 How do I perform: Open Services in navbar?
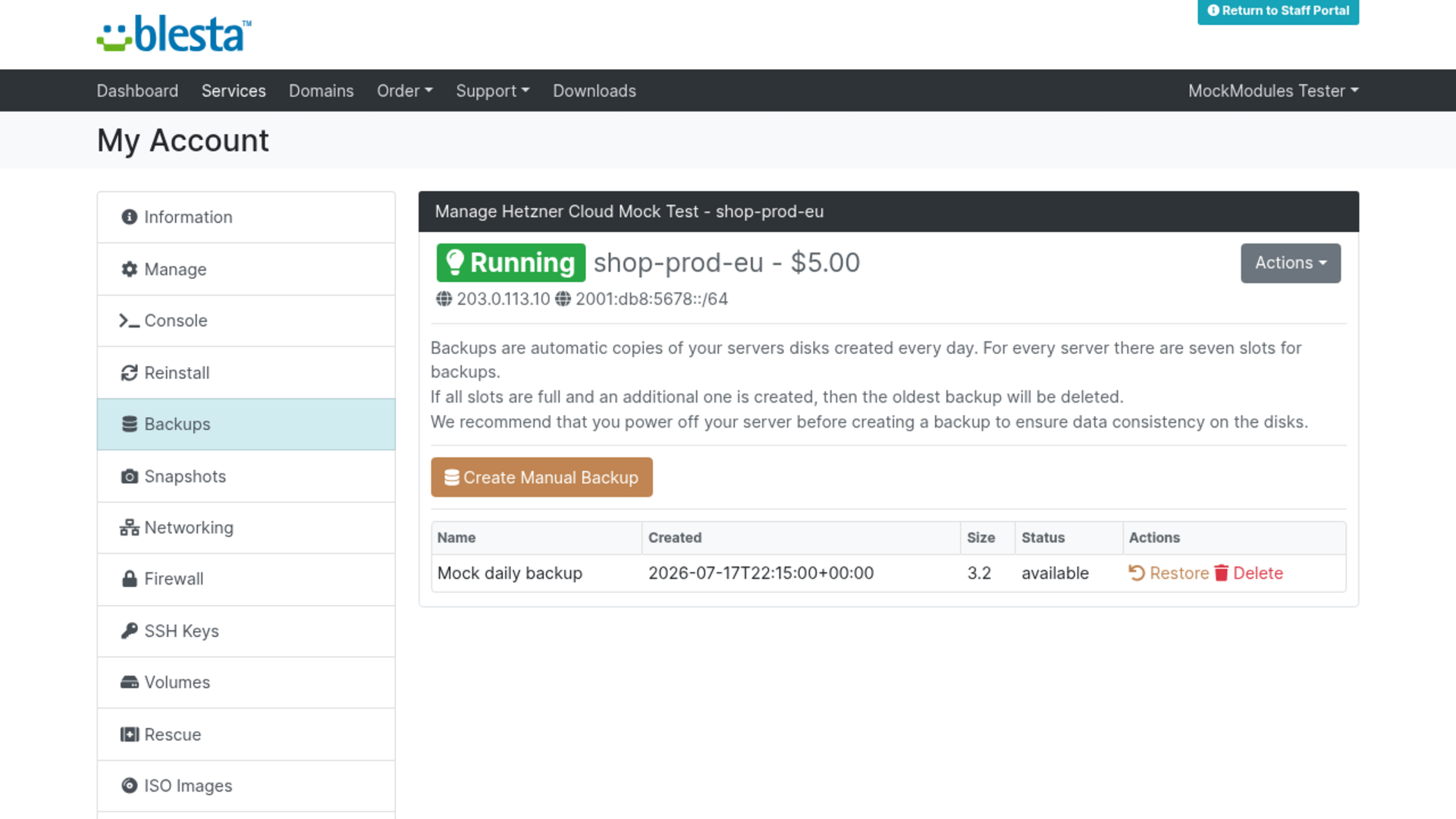pos(234,91)
